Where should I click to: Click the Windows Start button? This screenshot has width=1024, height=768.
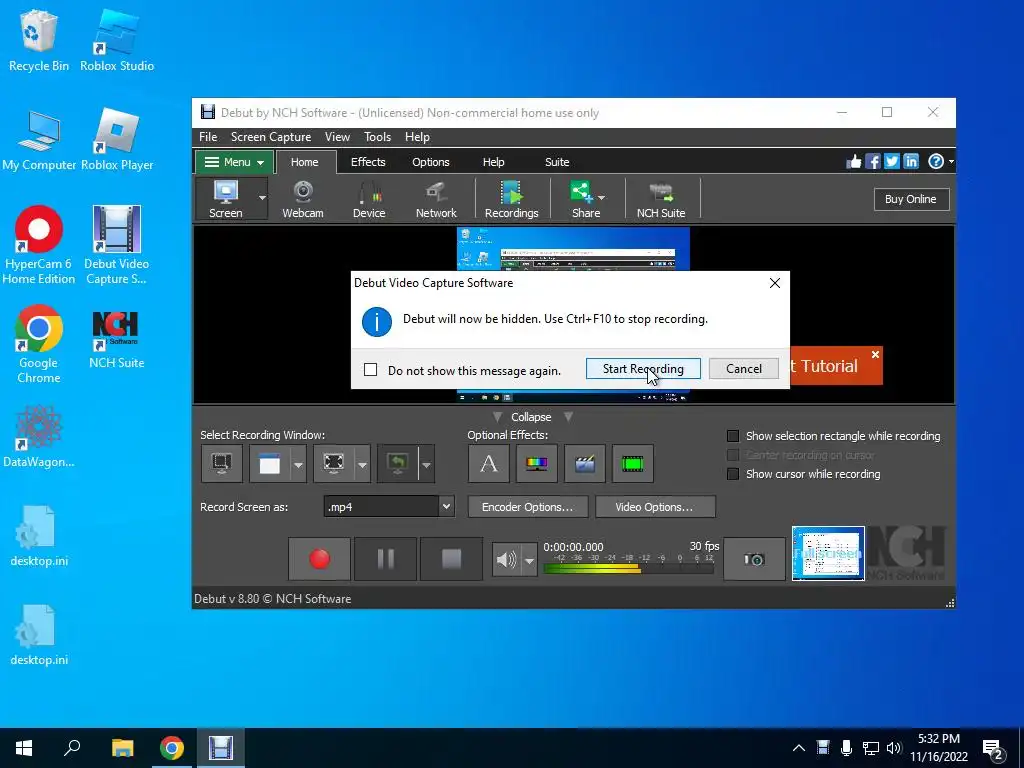click(x=24, y=748)
